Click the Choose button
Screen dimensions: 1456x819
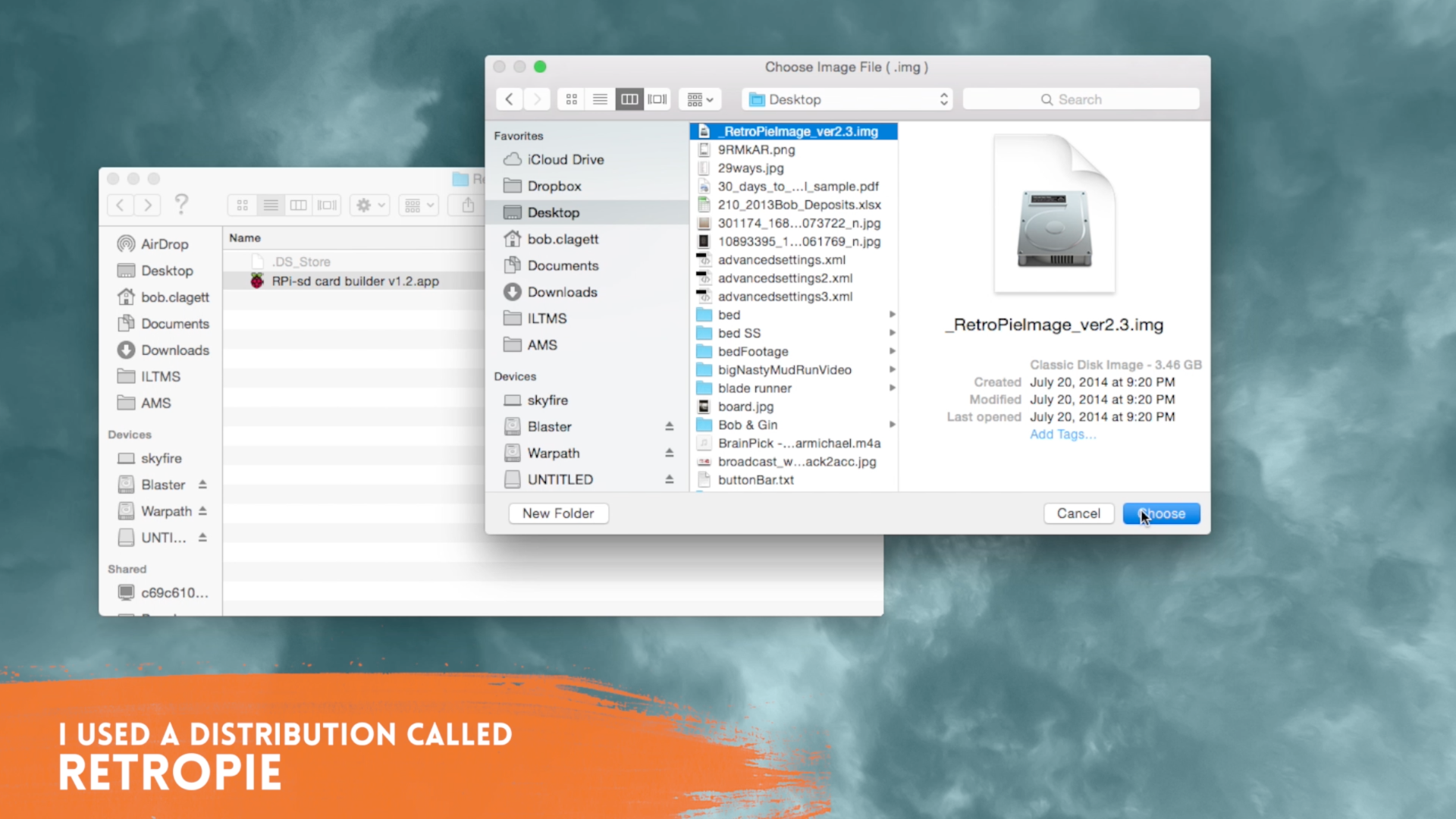pyautogui.click(x=1161, y=513)
